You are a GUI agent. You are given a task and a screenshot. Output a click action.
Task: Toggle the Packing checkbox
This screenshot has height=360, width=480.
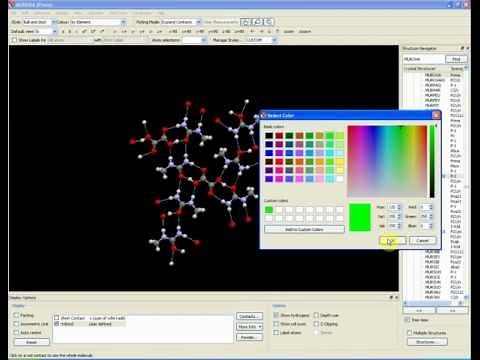coord(16,315)
